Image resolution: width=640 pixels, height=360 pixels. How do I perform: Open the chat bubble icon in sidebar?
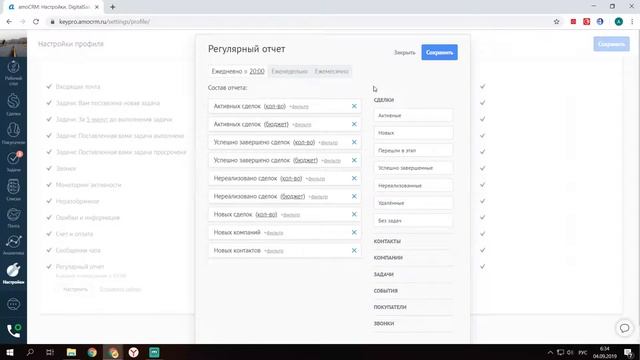[13, 304]
